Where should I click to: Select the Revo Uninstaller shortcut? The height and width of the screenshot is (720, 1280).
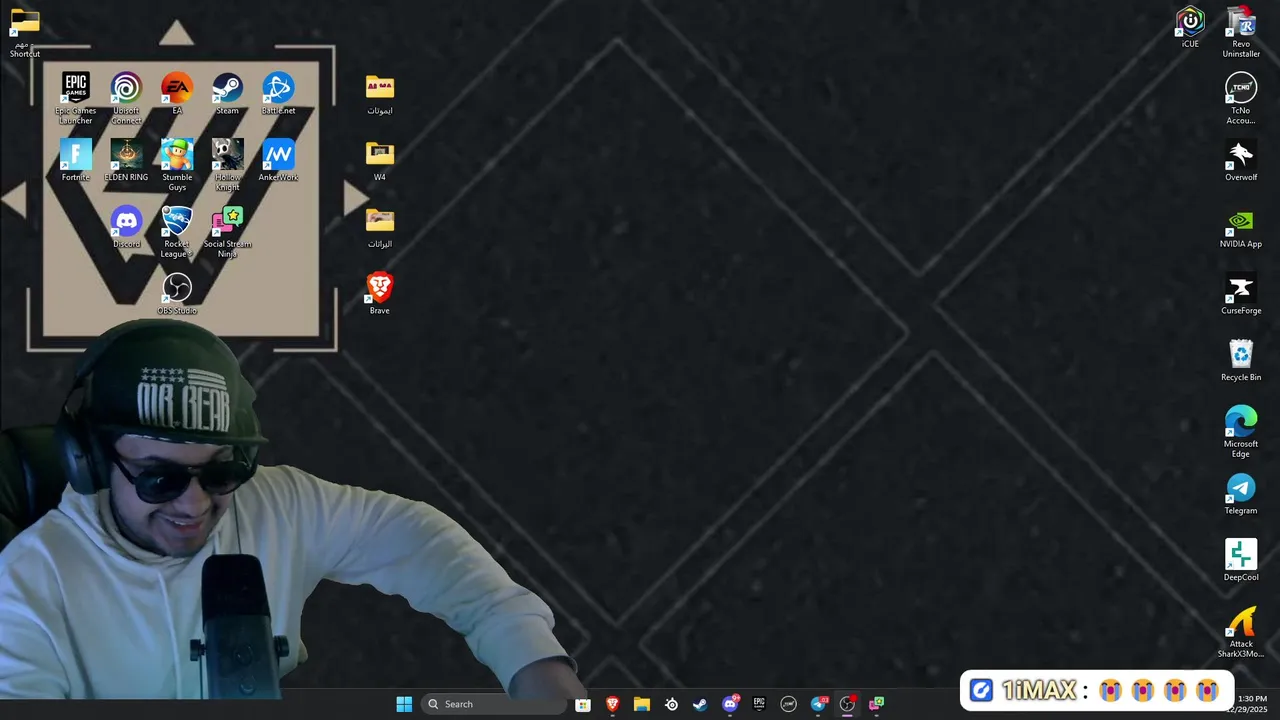1241,32
